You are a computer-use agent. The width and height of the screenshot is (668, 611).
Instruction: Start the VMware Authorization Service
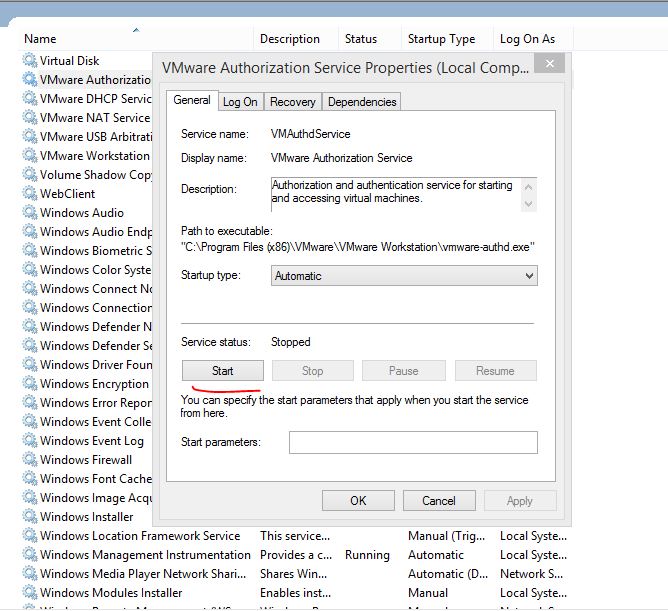[222, 371]
